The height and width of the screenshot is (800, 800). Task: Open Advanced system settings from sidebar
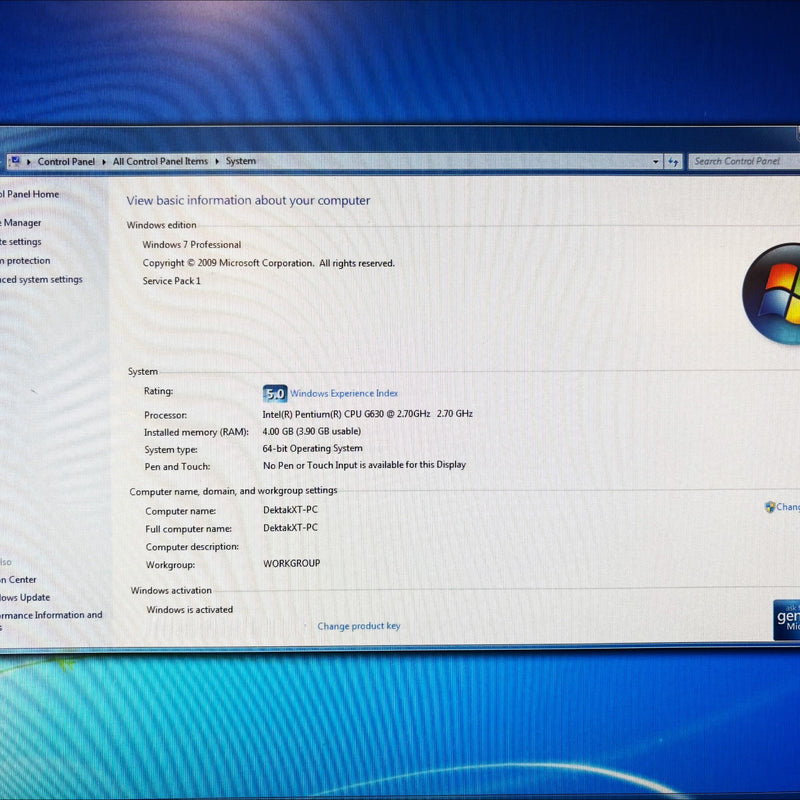(x=41, y=280)
